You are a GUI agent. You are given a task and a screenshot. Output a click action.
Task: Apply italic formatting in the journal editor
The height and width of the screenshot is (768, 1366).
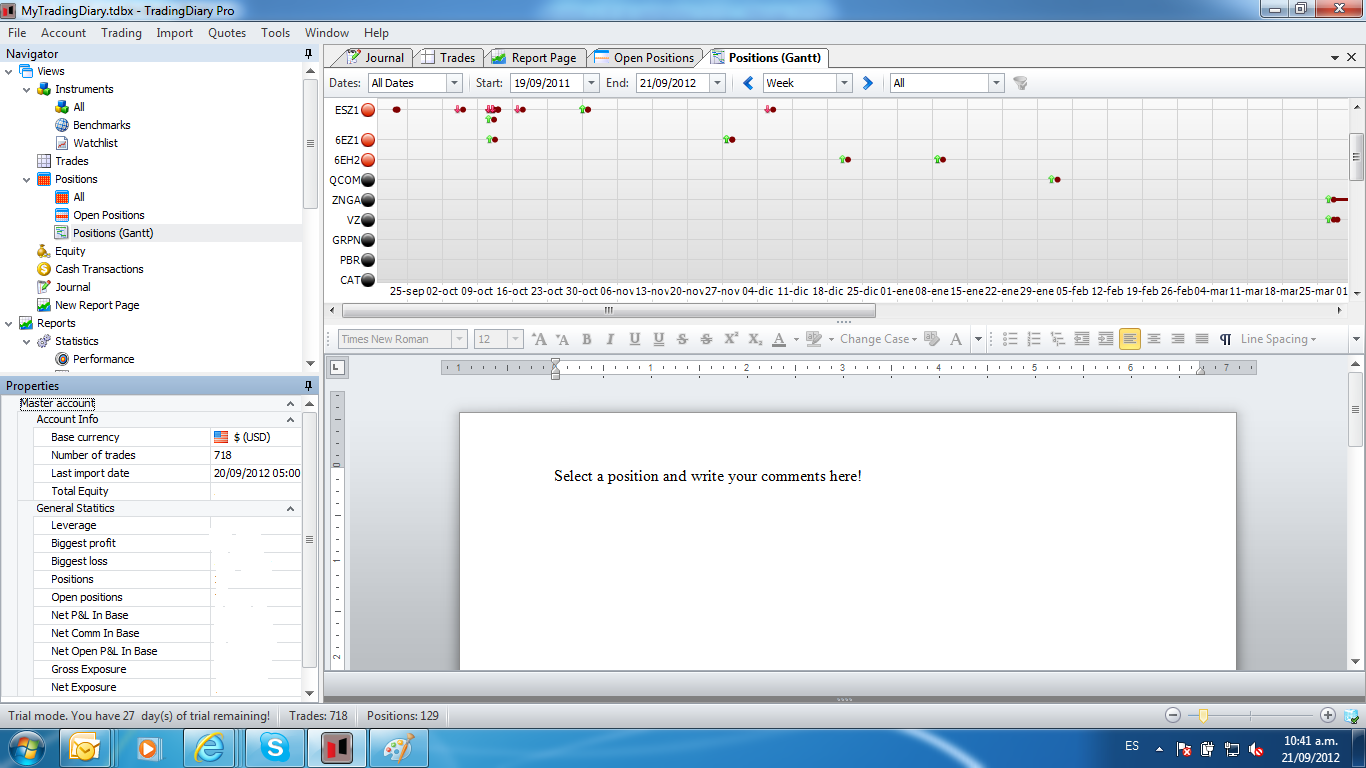coord(611,339)
